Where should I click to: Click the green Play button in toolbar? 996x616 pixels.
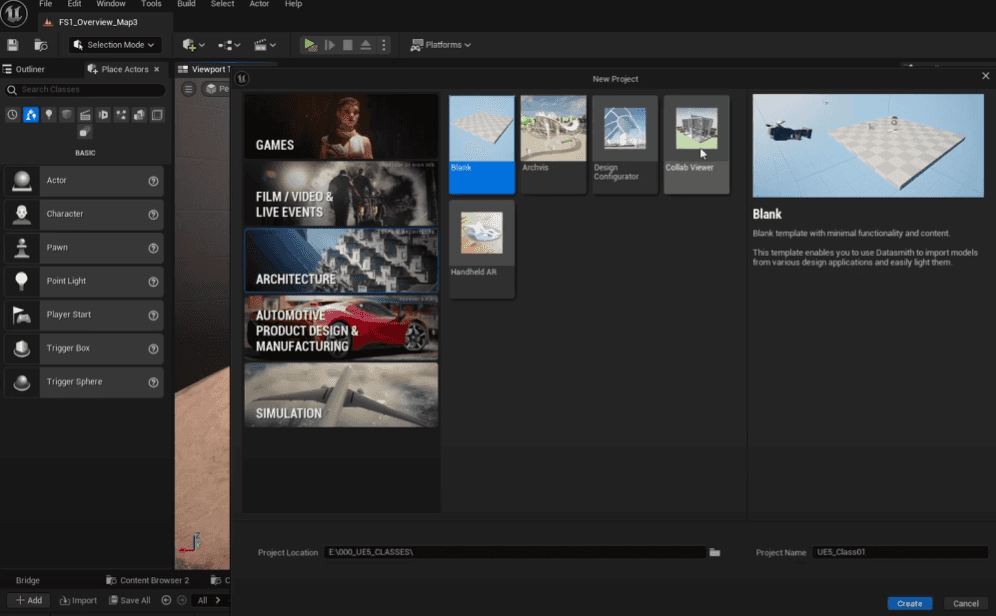(x=310, y=44)
